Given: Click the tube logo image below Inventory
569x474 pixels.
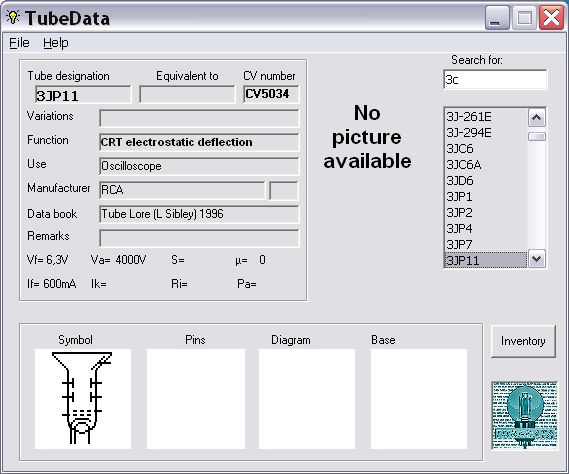Looking at the screenshot, I should tap(524, 416).
